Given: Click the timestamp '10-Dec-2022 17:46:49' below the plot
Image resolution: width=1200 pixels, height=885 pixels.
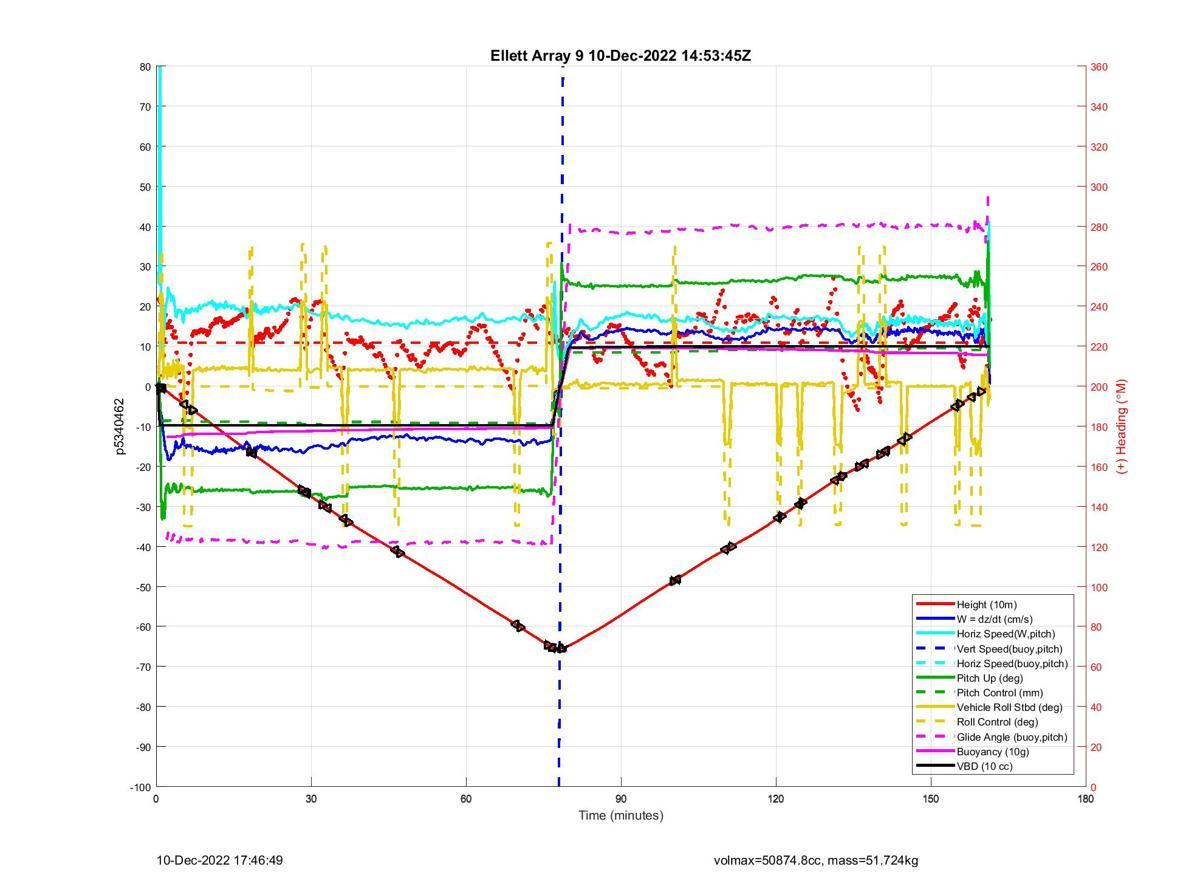Looking at the screenshot, I should tap(219, 860).
